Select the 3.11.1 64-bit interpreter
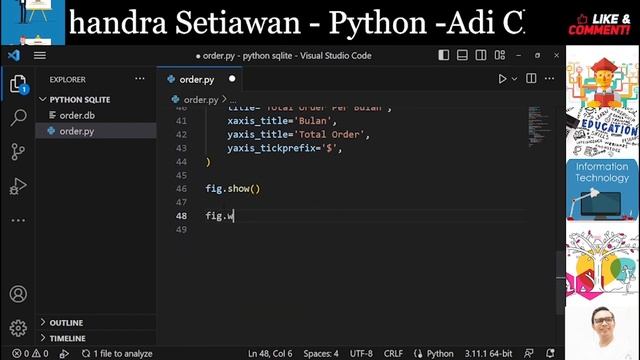The width and height of the screenshot is (640, 360). click(488, 353)
